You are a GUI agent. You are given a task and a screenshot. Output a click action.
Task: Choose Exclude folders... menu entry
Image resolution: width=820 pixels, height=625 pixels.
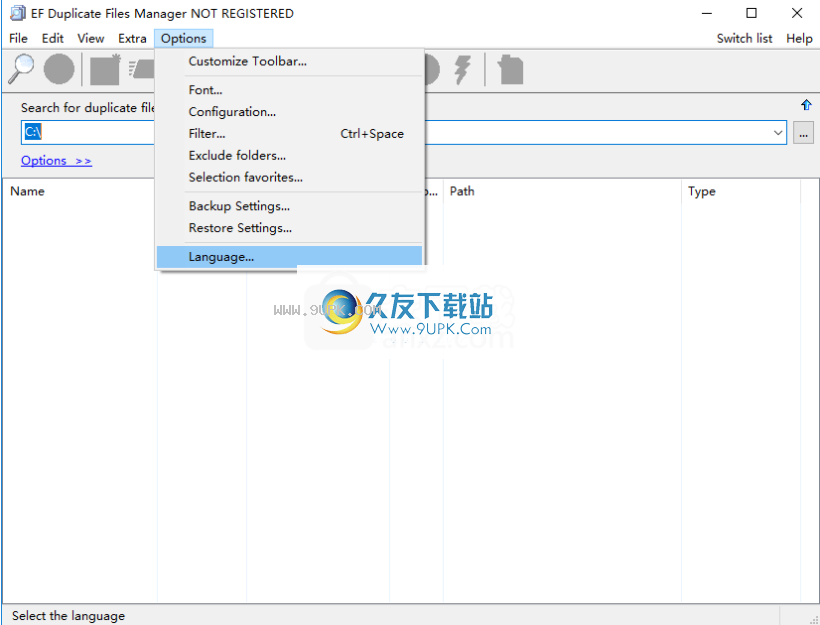click(x=289, y=156)
